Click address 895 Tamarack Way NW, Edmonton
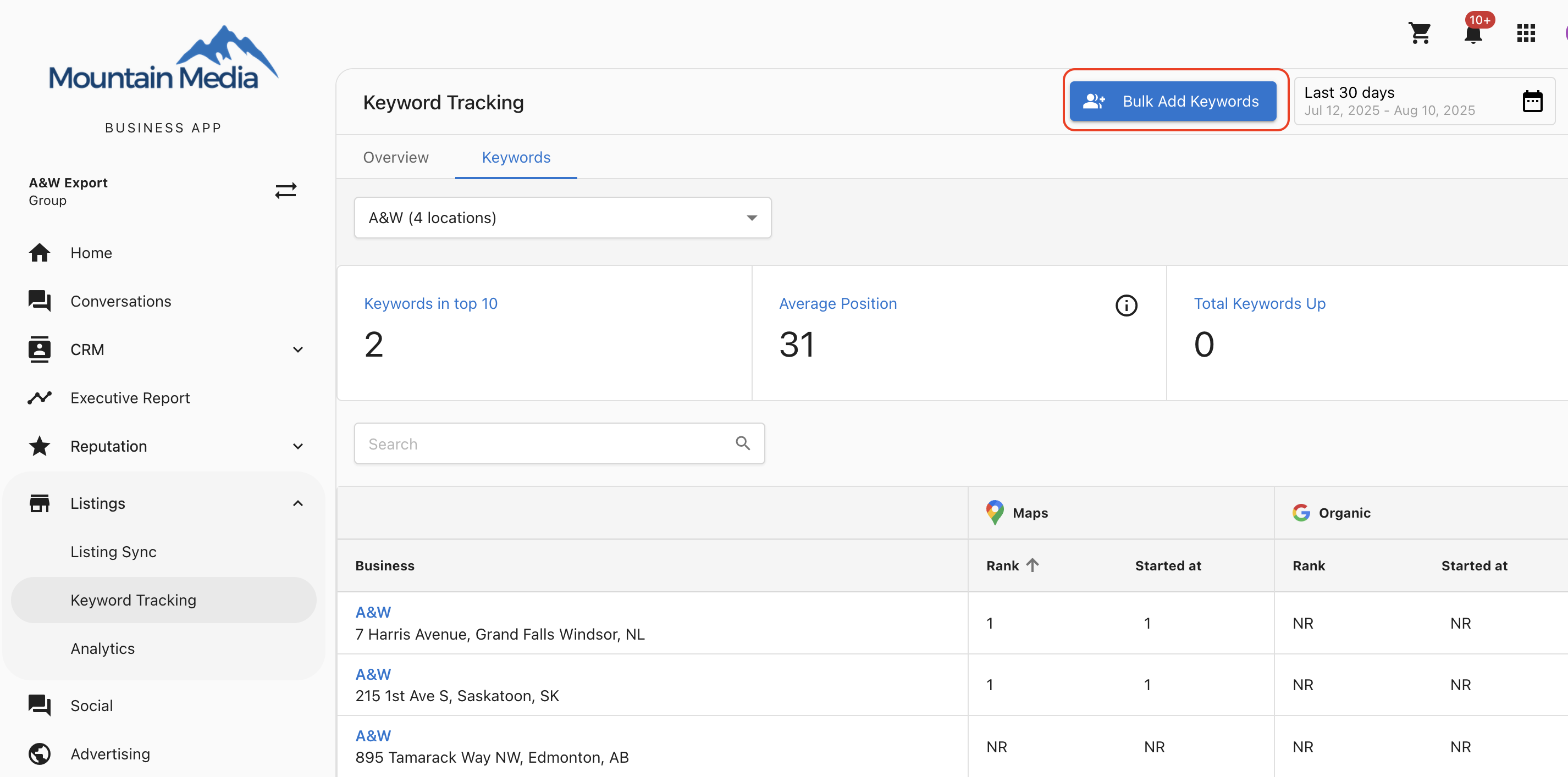Viewport: 1568px width, 777px height. pos(492,757)
